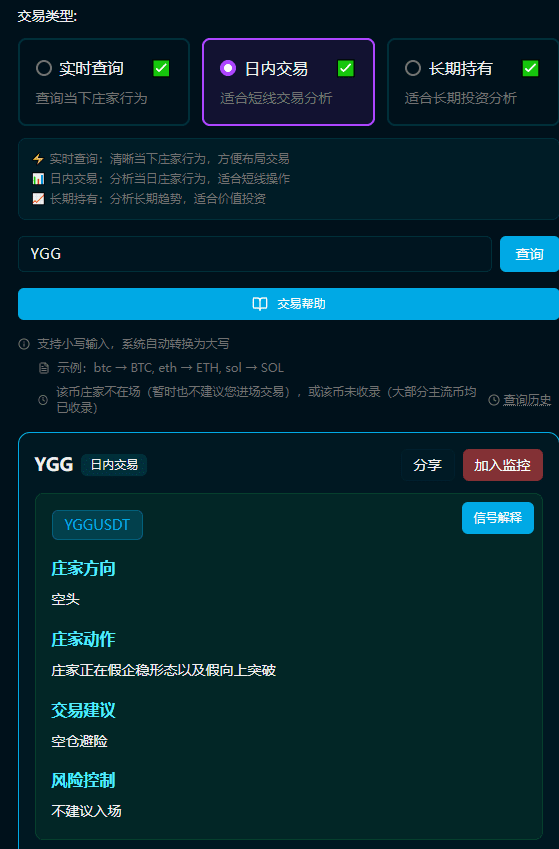Click into the YGG symbol input field
Viewport: 559px width, 849px height.
tap(255, 254)
